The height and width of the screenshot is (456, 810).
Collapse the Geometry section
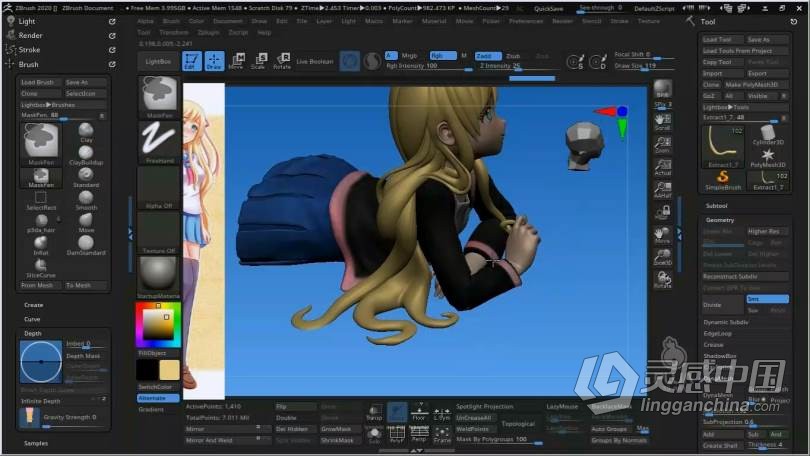[720, 220]
